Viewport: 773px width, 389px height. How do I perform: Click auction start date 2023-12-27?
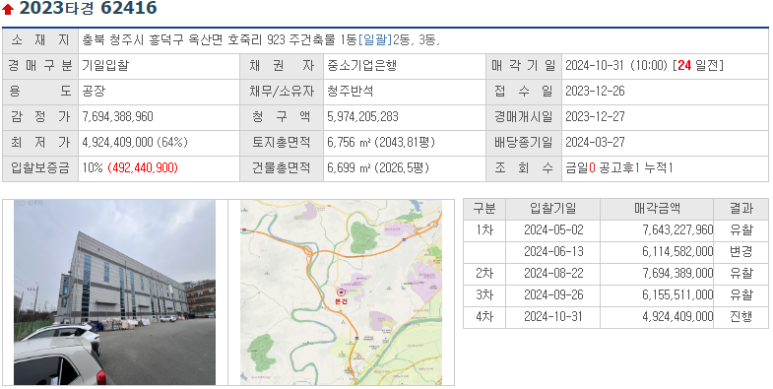coord(595,117)
